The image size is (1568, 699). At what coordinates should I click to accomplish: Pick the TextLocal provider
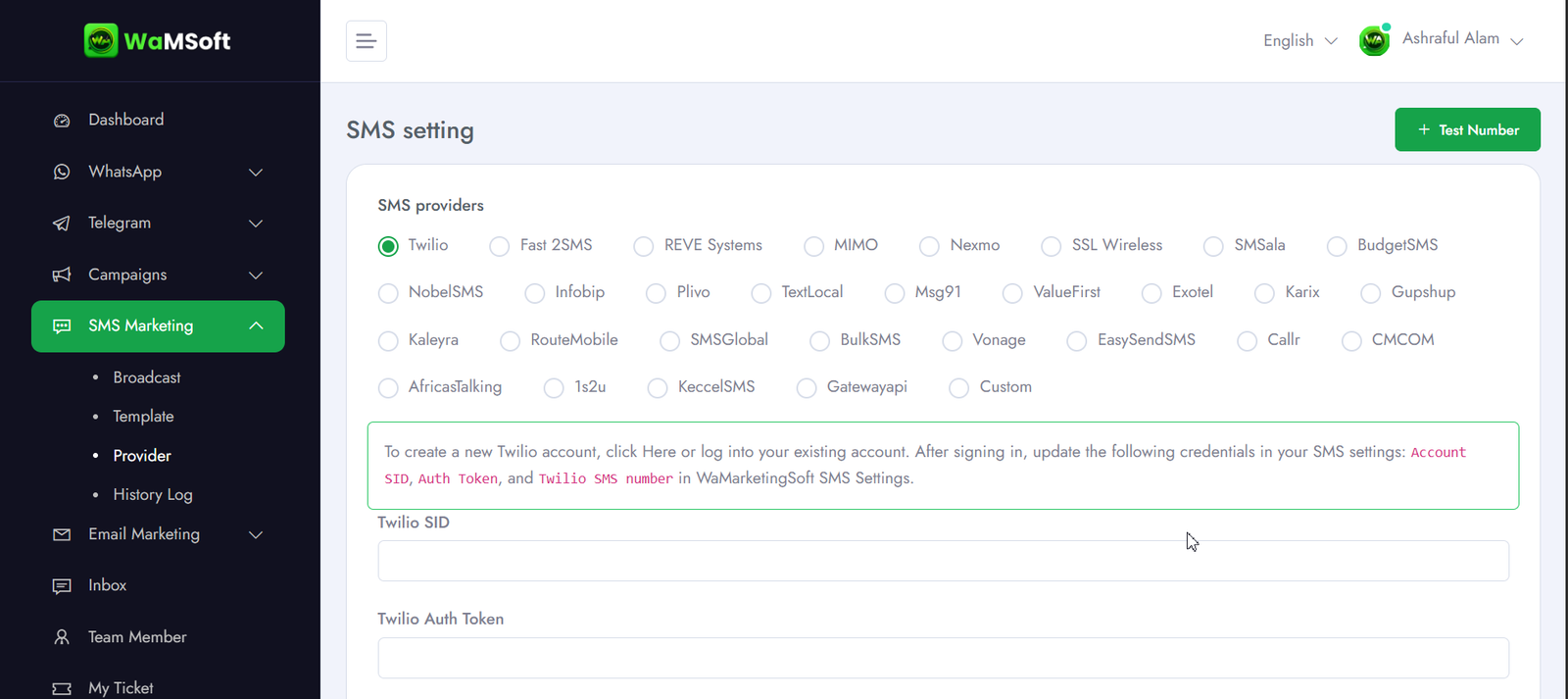pos(761,293)
